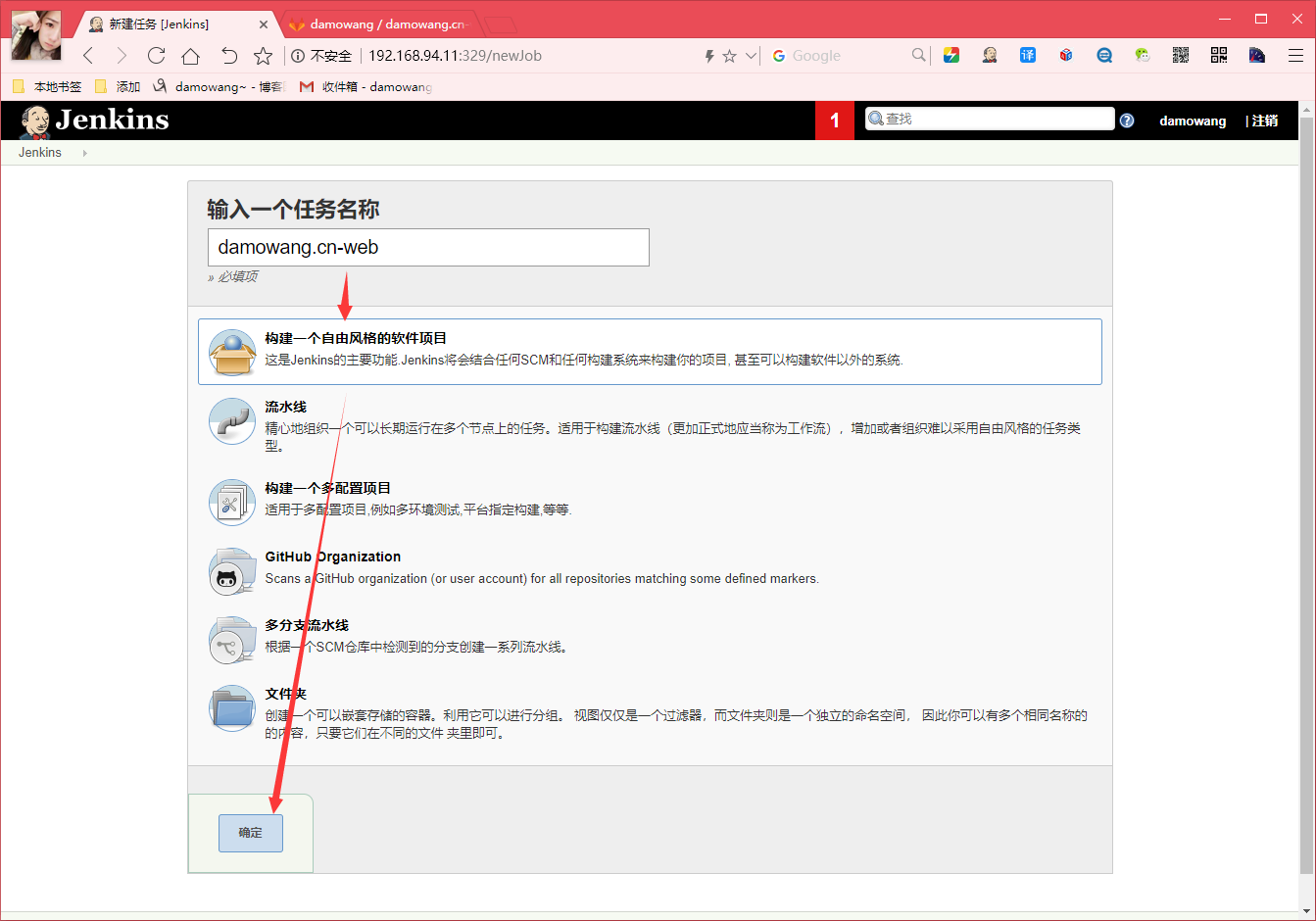The height and width of the screenshot is (921, 1316).
Task: Click the lightning speed-mode icon
Action: click(x=709, y=56)
